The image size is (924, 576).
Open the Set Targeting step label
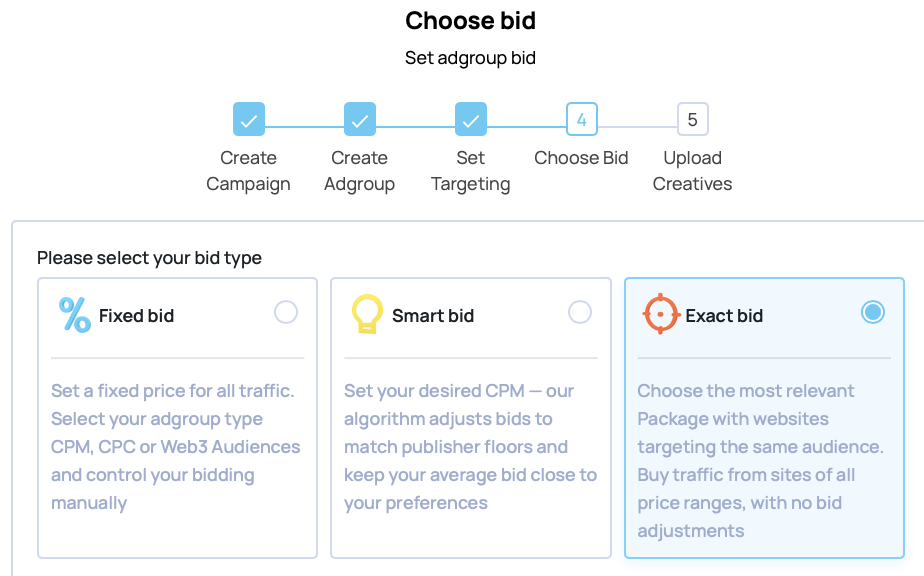click(x=471, y=171)
